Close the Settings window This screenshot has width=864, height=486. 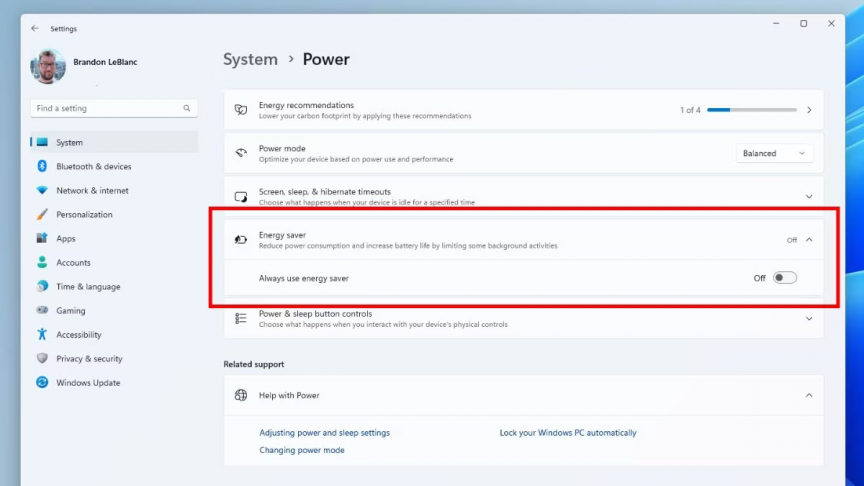(831, 24)
